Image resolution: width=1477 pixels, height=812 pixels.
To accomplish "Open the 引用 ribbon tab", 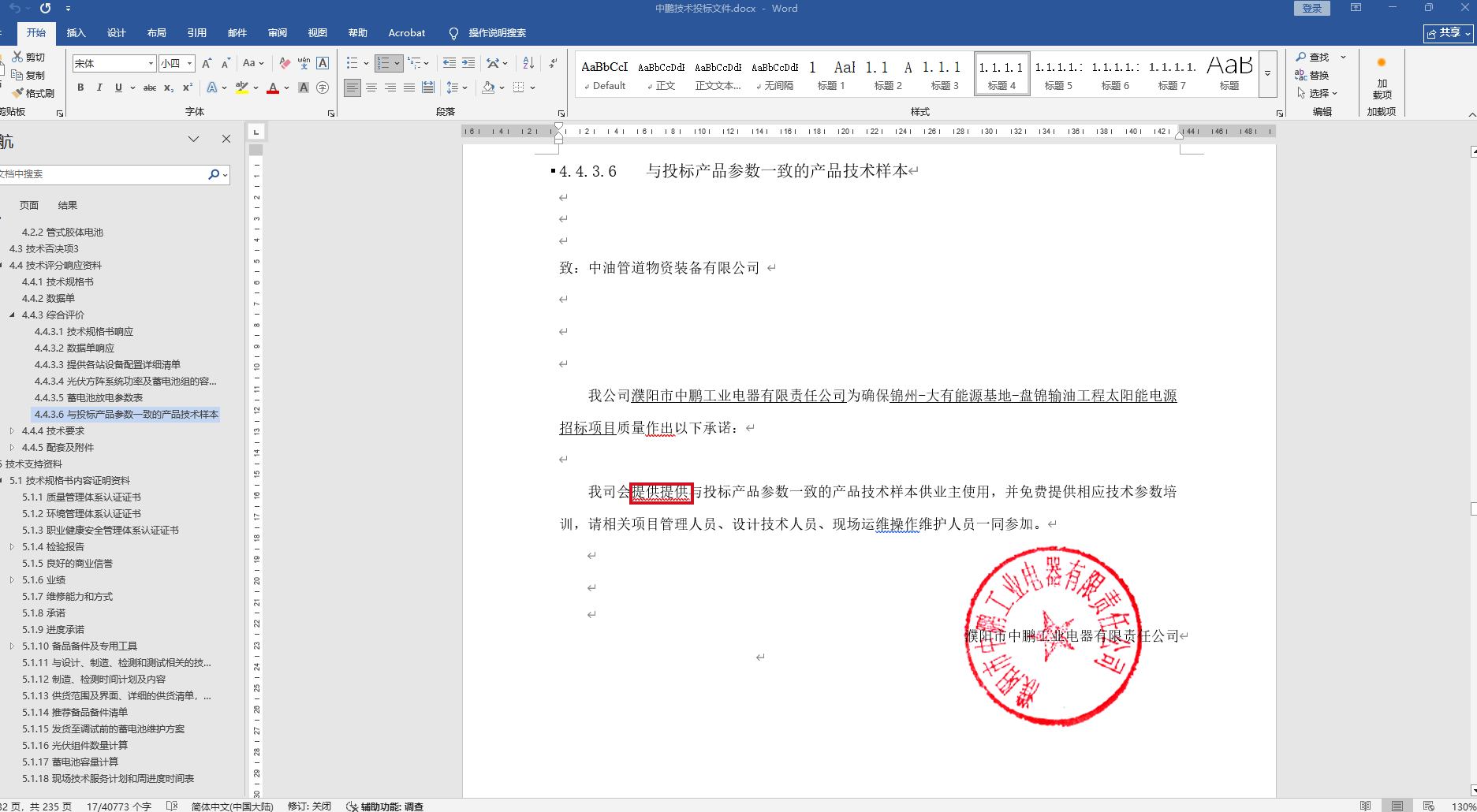I will click(x=197, y=33).
